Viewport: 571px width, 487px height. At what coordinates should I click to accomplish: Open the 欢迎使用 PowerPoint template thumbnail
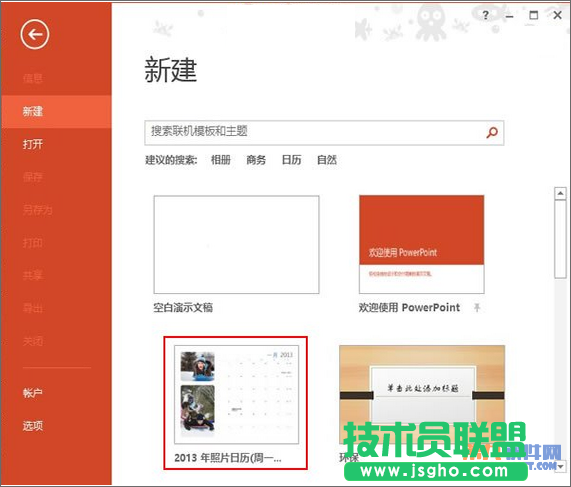[422, 244]
